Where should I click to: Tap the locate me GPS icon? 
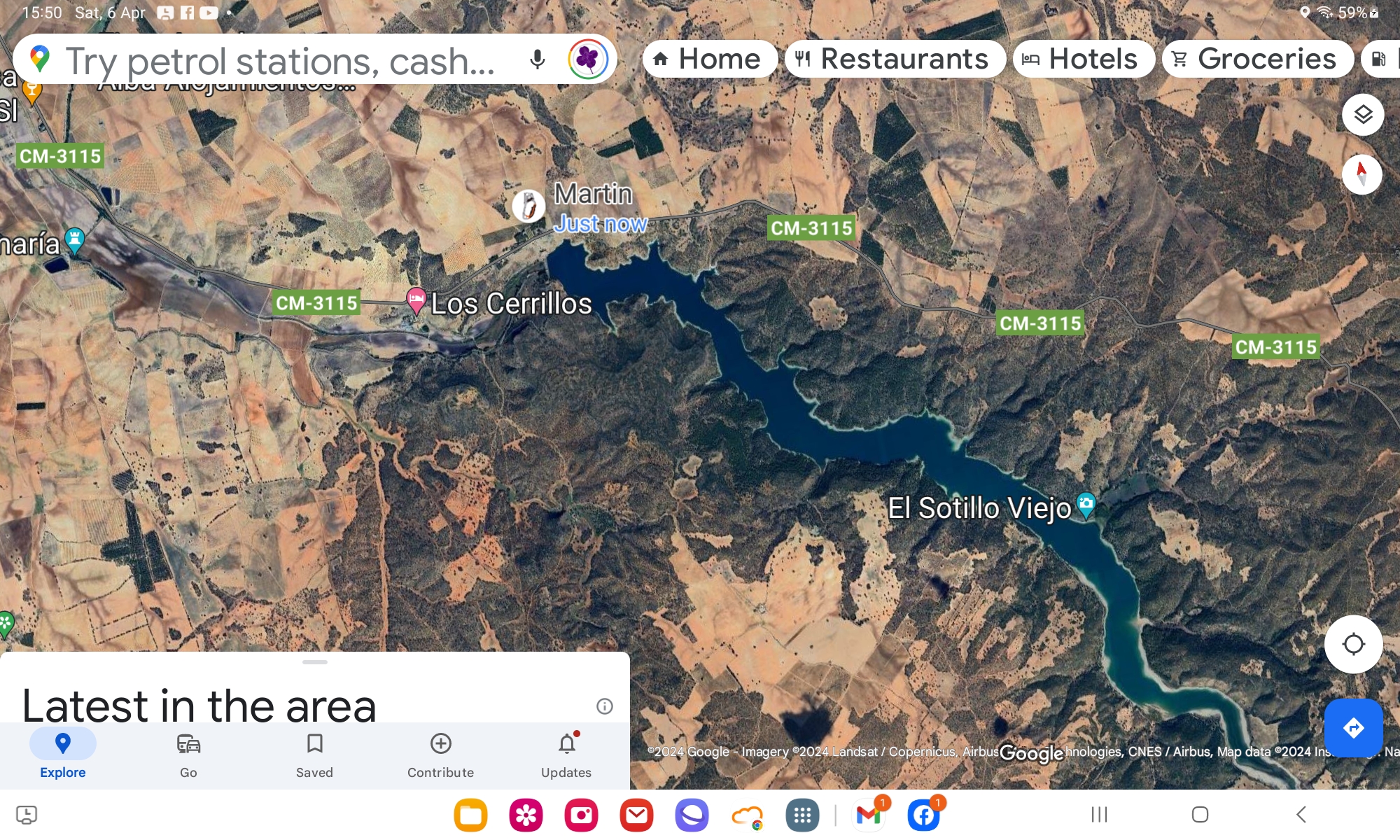1354,644
